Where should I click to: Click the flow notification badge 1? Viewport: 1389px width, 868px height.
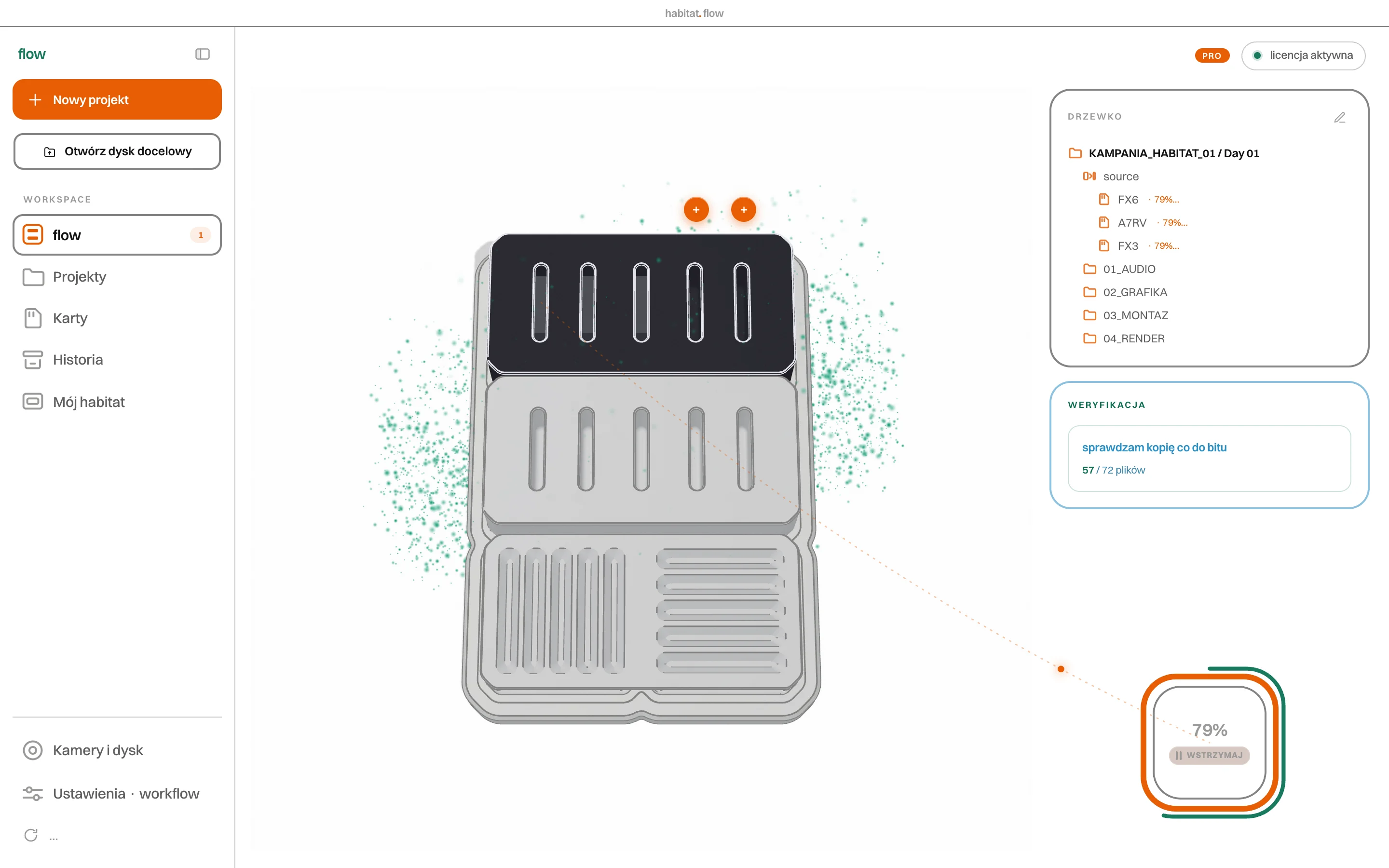coord(200,235)
